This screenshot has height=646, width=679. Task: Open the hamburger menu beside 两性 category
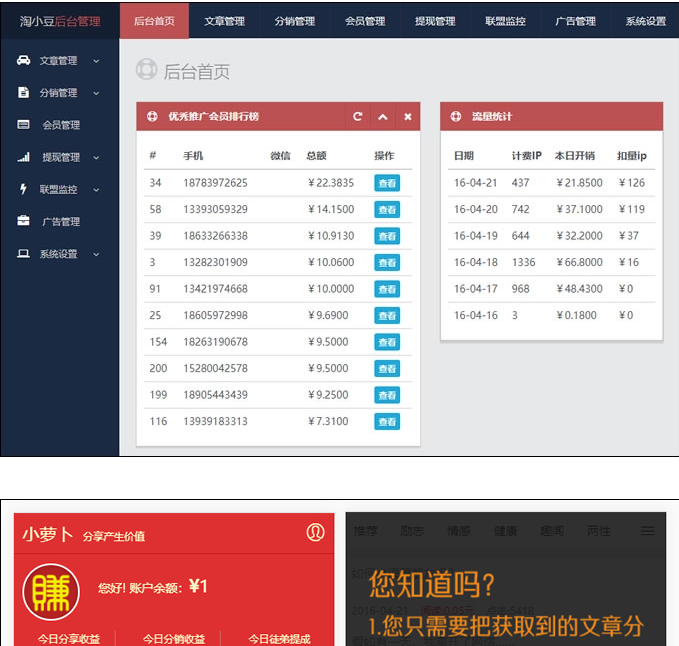click(x=648, y=531)
